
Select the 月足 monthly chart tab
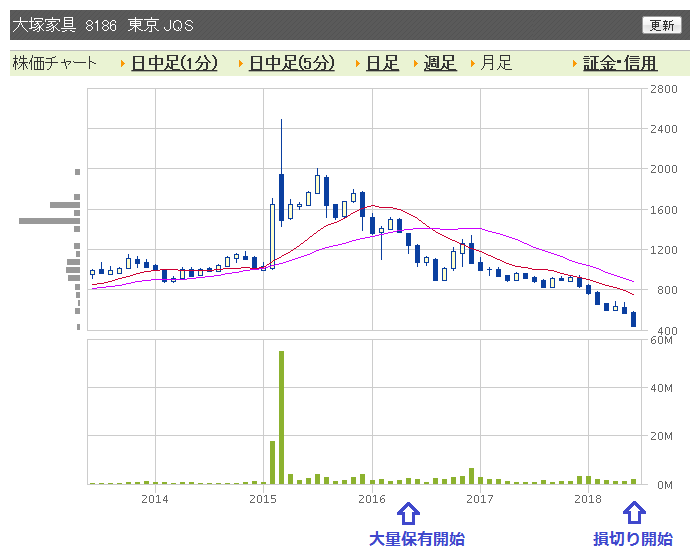496,63
